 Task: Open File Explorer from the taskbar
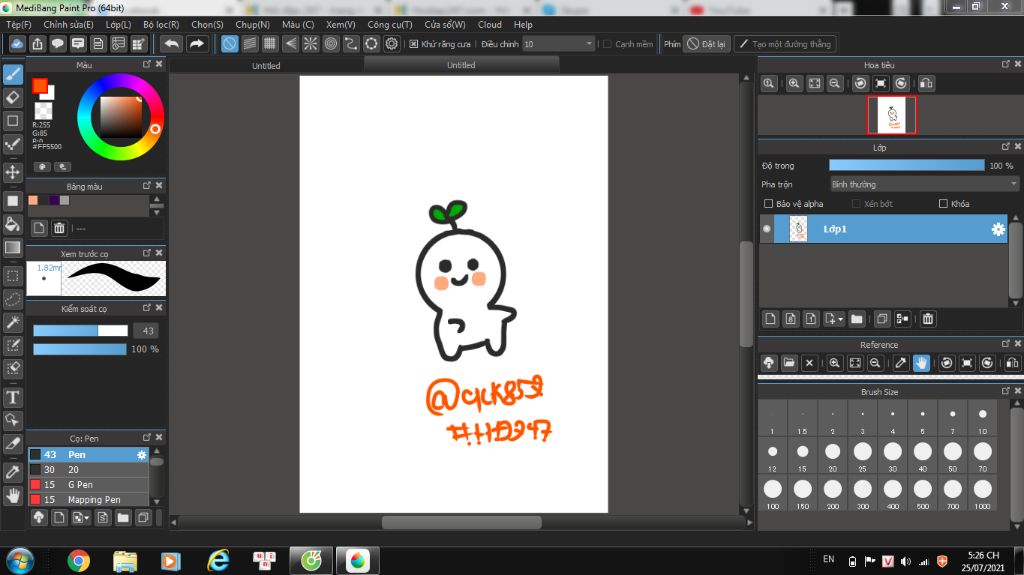pyautogui.click(x=125, y=561)
